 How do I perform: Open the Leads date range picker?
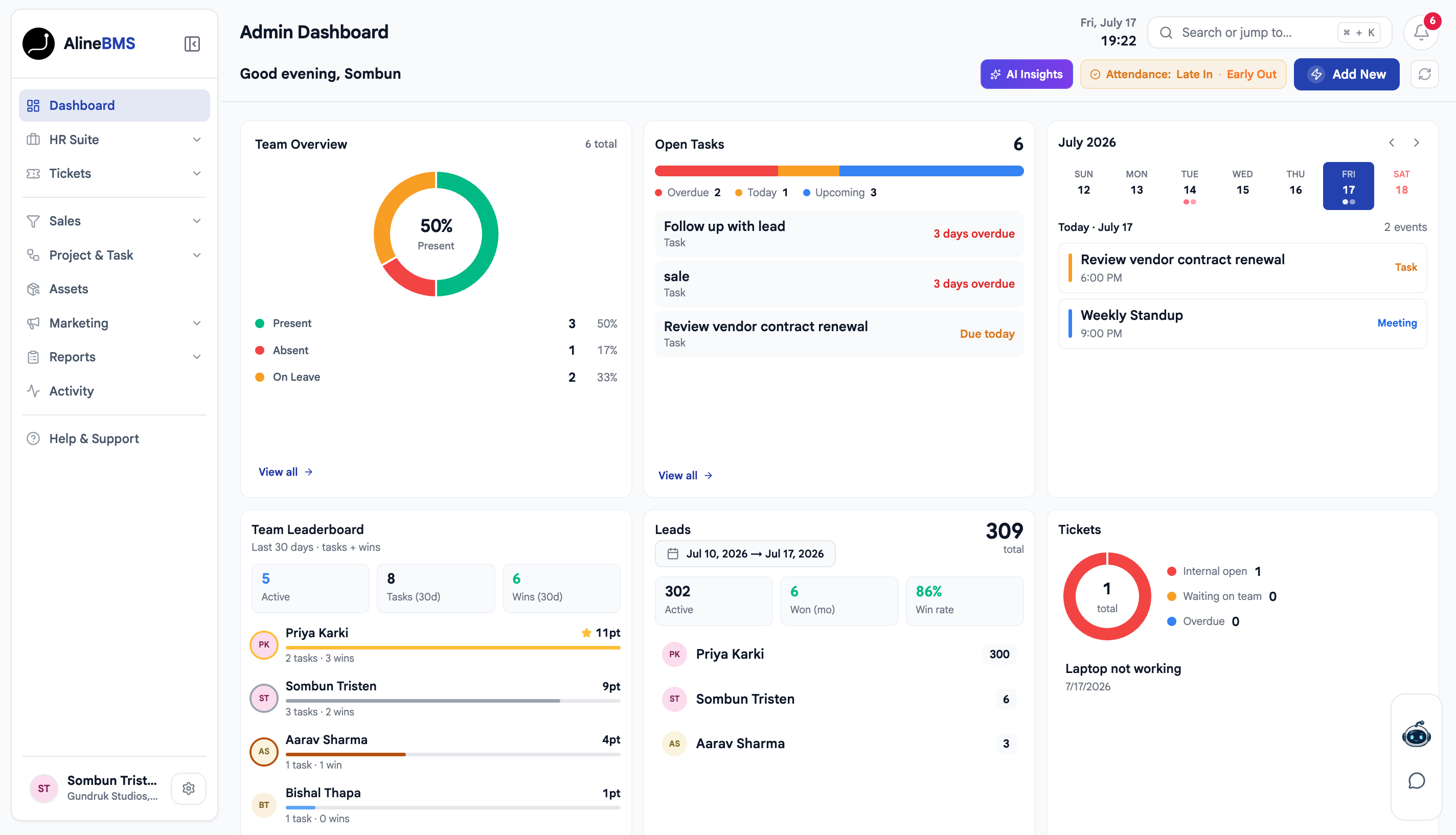(x=745, y=554)
